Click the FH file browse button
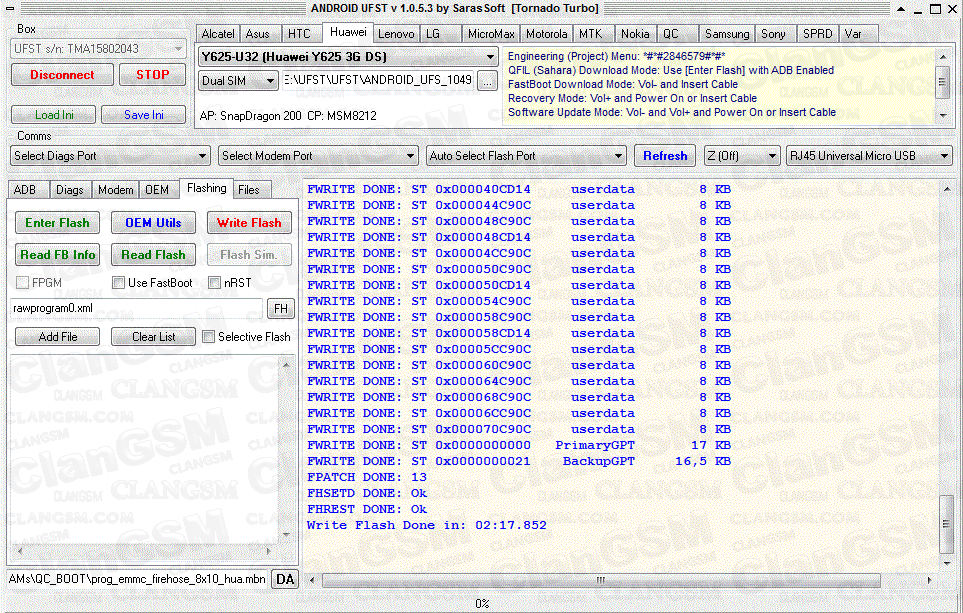The width and height of the screenshot is (963, 613). pos(281,308)
